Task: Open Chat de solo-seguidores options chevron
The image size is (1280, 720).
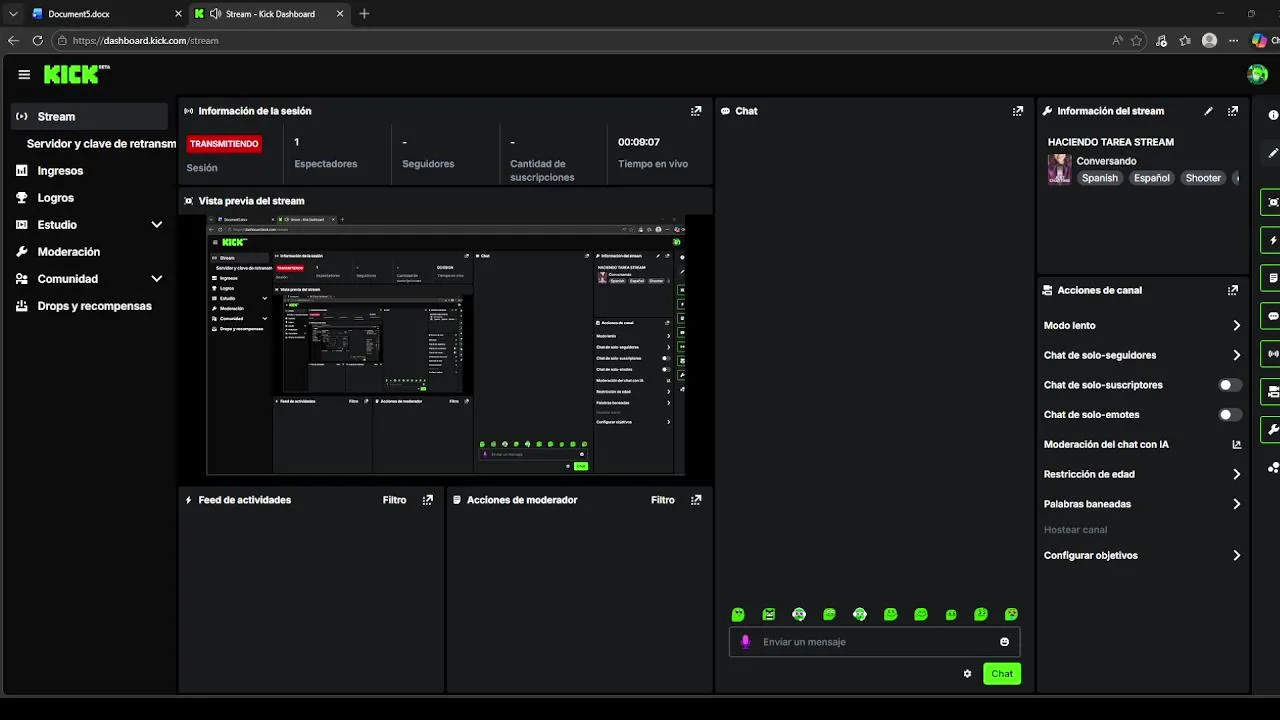Action: click(x=1237, y=355)
